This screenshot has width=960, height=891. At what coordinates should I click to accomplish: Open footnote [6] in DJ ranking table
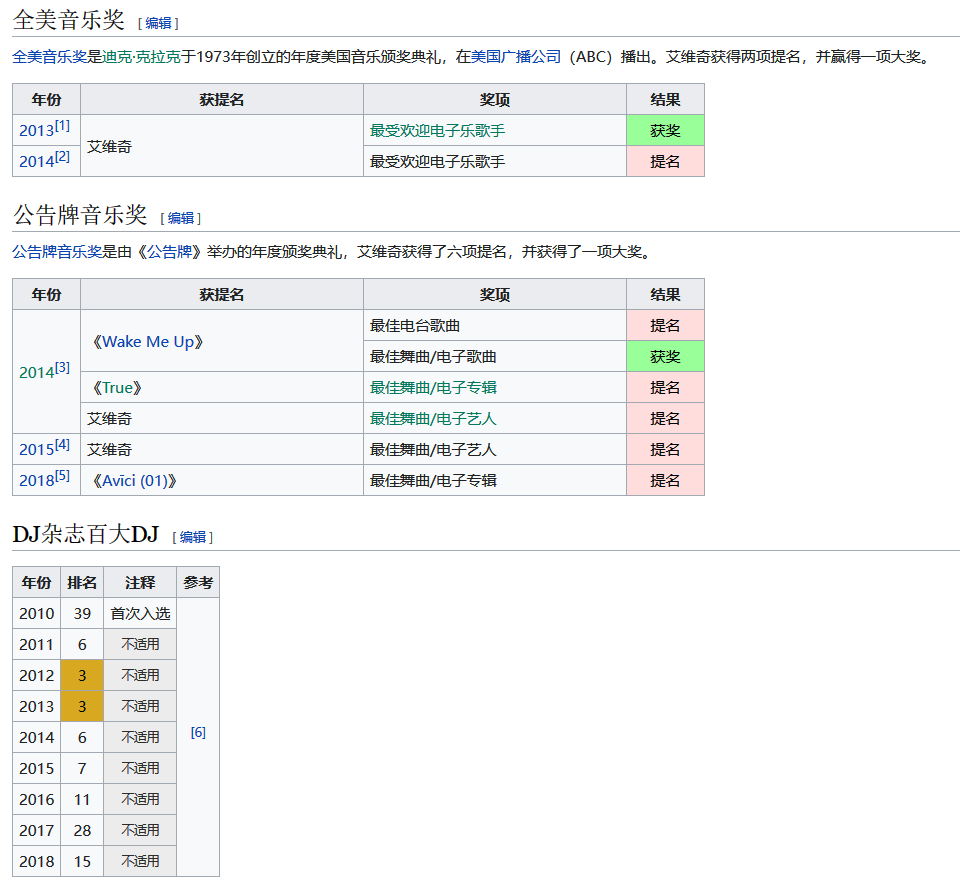(198, 732)
